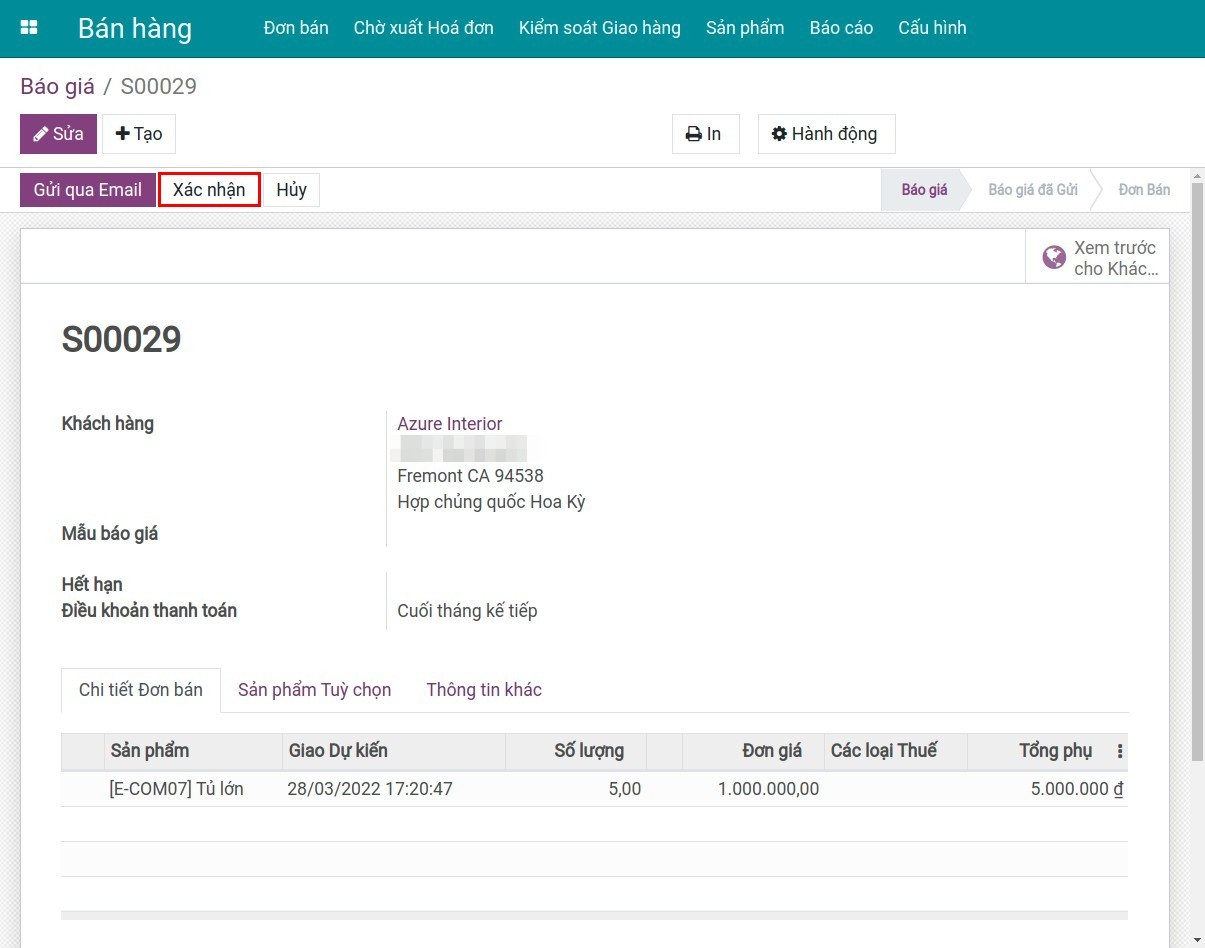Open the Azure Interior customer link
The image size is (1205, 948).
point(450,424)
